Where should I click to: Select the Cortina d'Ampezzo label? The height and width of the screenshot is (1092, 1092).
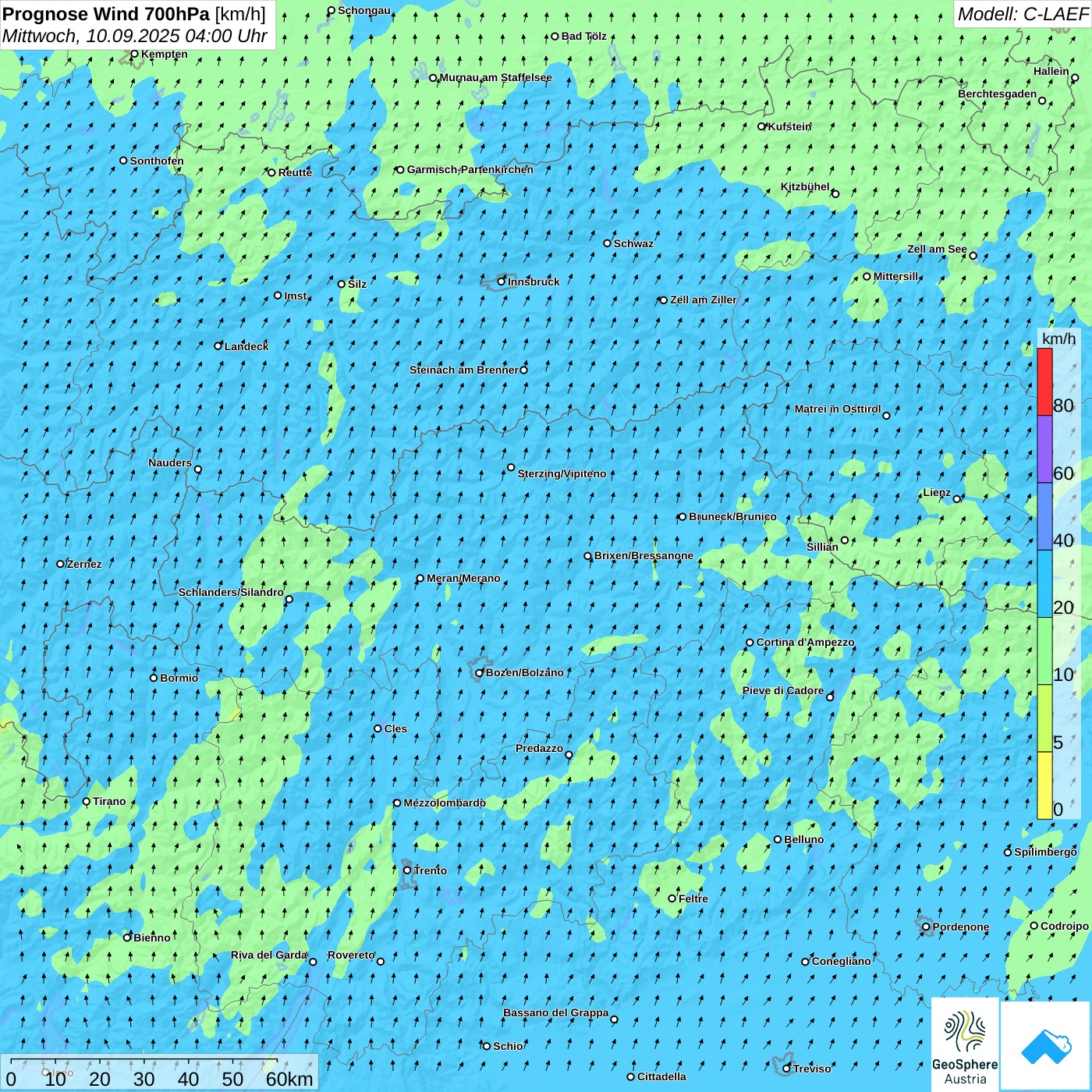coord(805,642)
